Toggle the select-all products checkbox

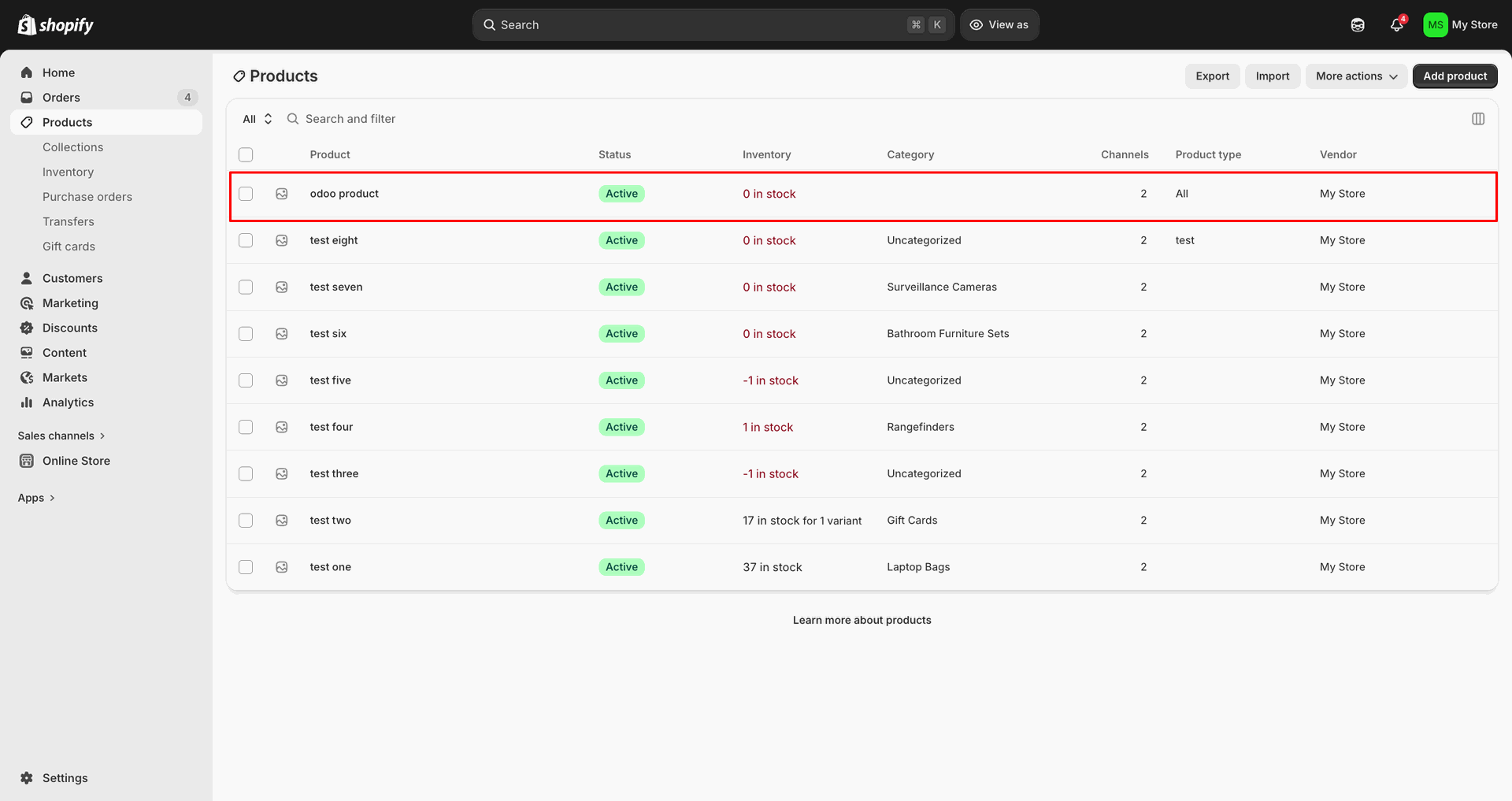[x=246, y=154]
